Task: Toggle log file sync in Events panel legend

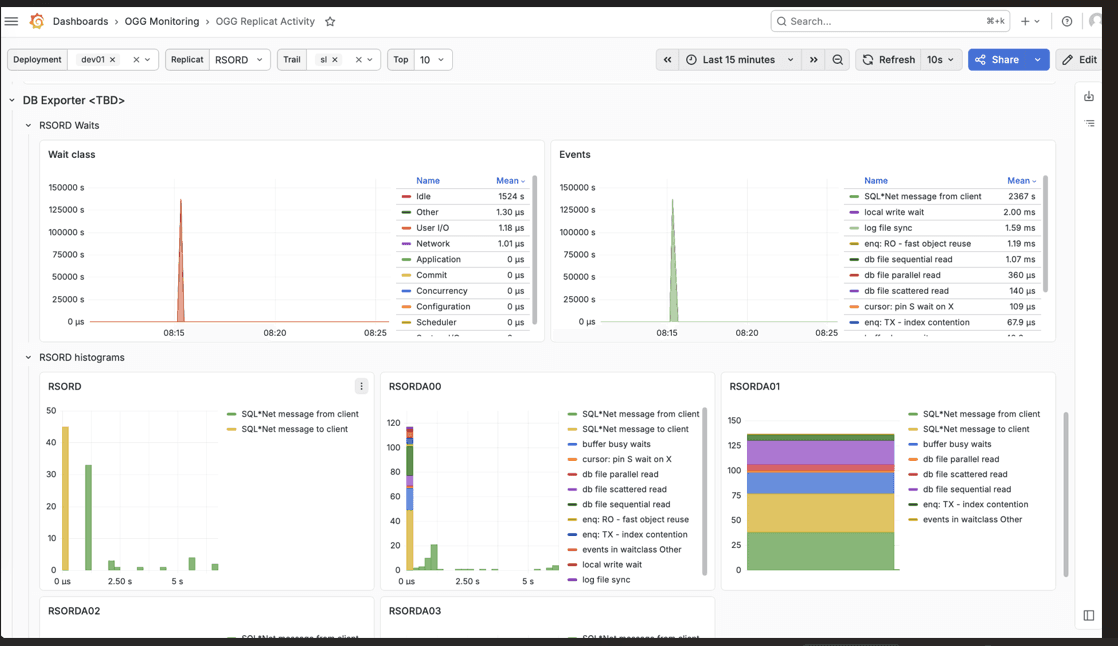Action: 888,227
